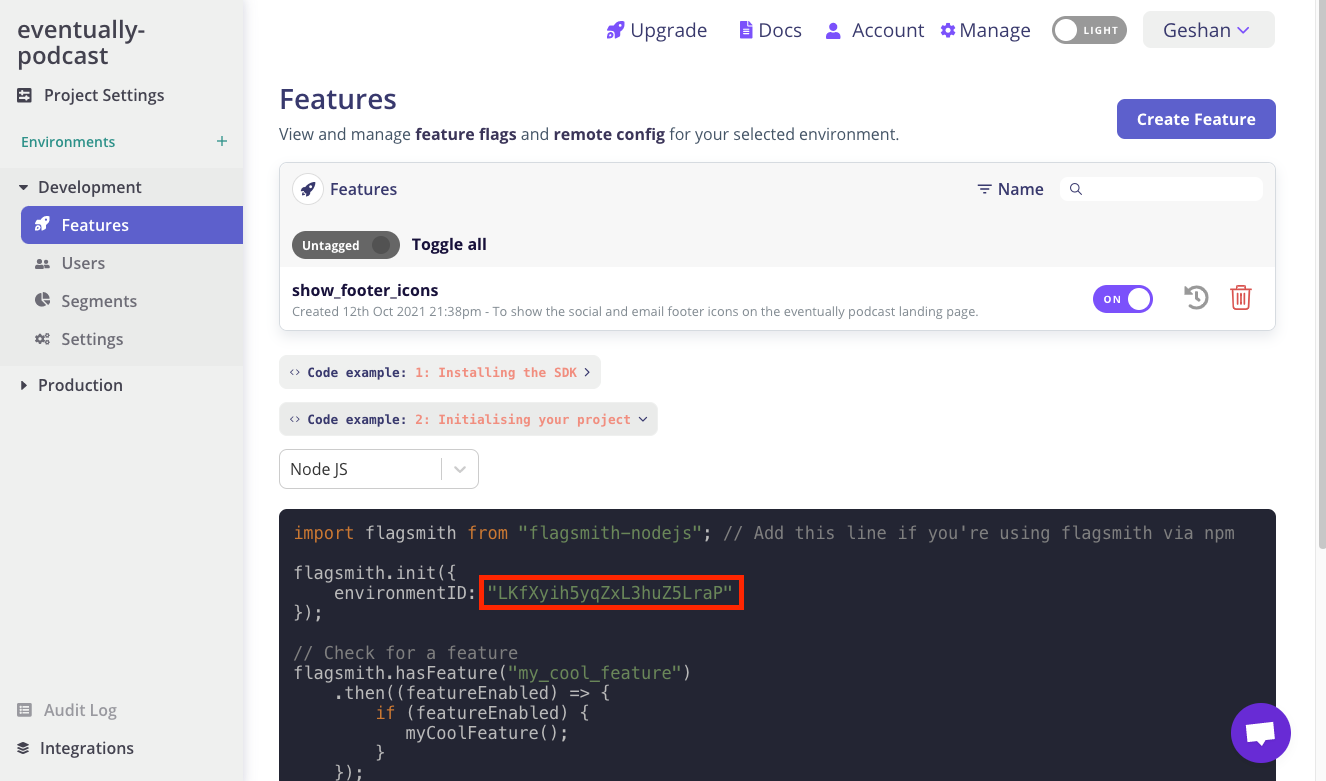This screenshot has width=1326, height=781.
Task: Select the Integrations sidebar icon
Action: 22,747
